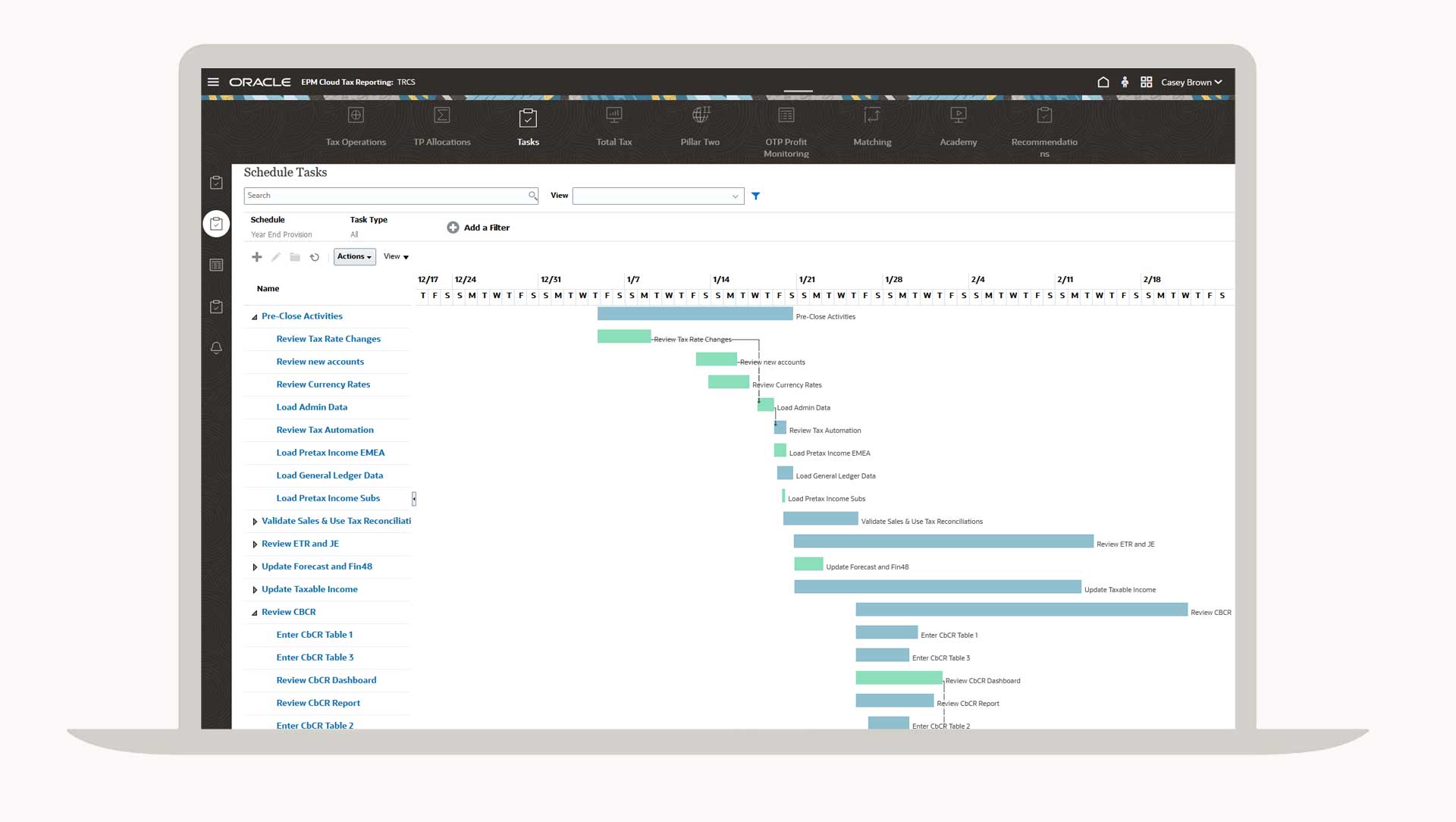Open the accessibility settings icon
This screenshot has height=822, width=1456.
click(1125, 82)
